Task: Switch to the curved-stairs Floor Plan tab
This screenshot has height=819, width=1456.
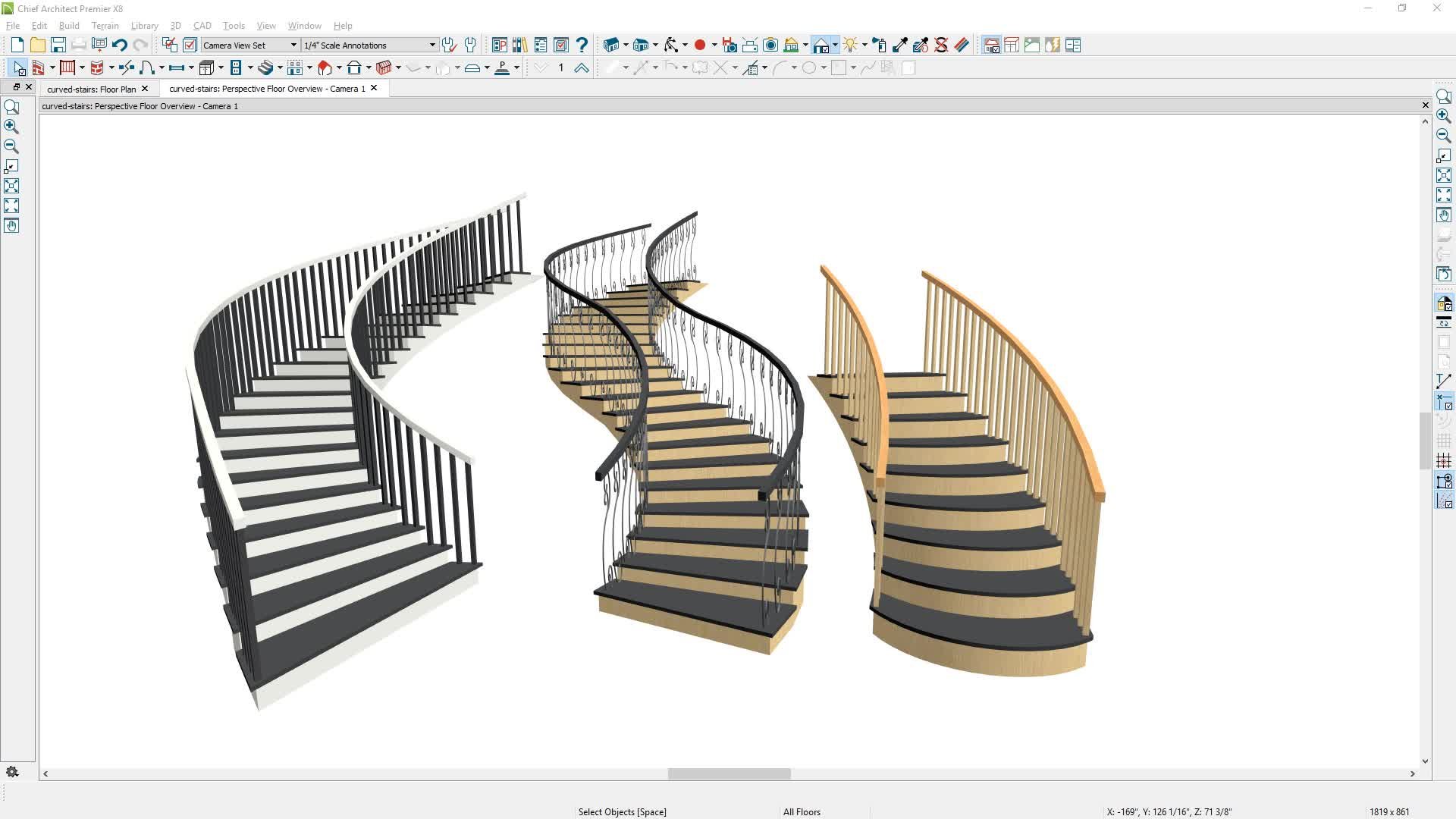Action: (91, 89)
